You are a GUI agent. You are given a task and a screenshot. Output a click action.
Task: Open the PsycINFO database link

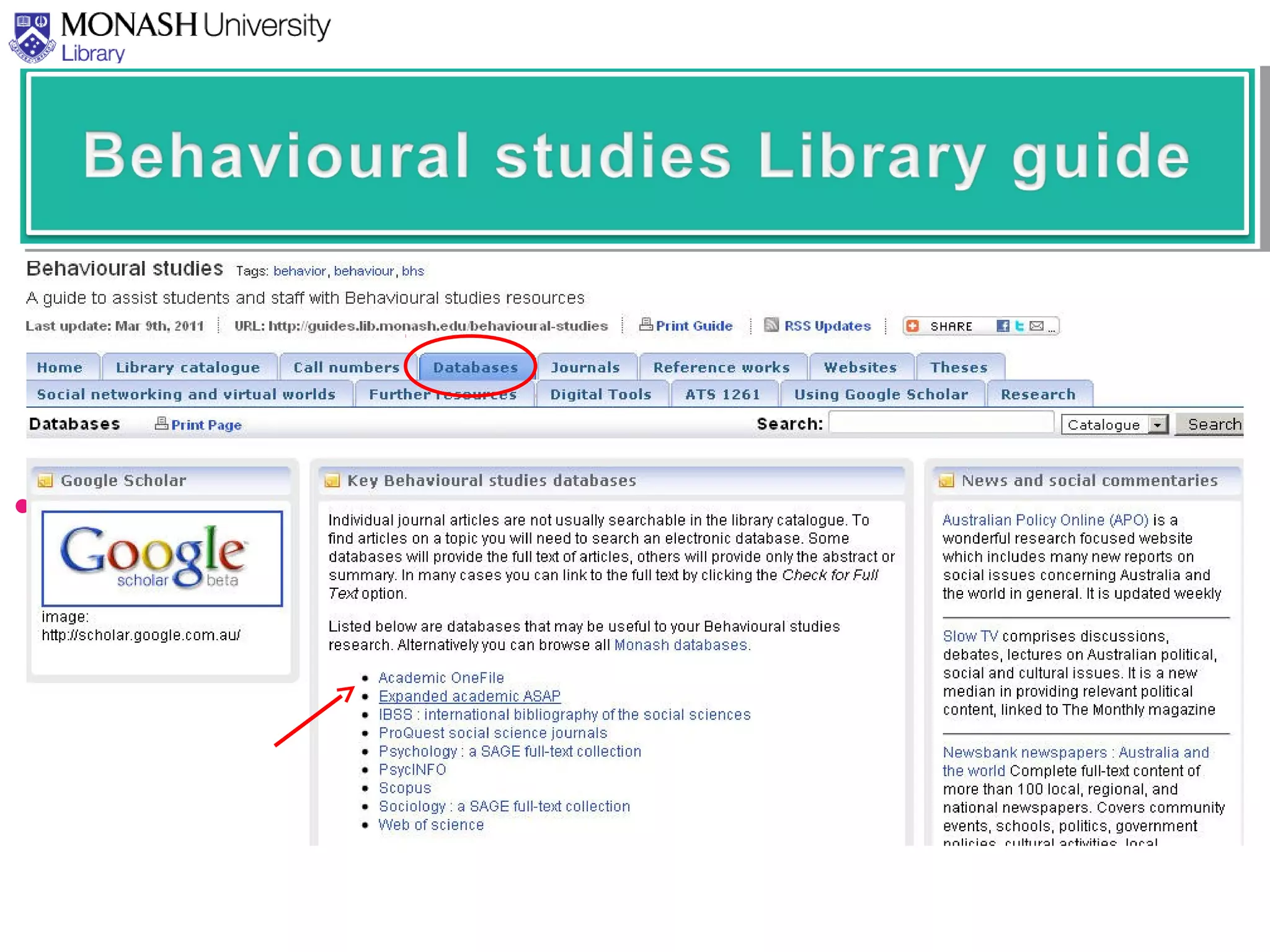pos(412,770)
